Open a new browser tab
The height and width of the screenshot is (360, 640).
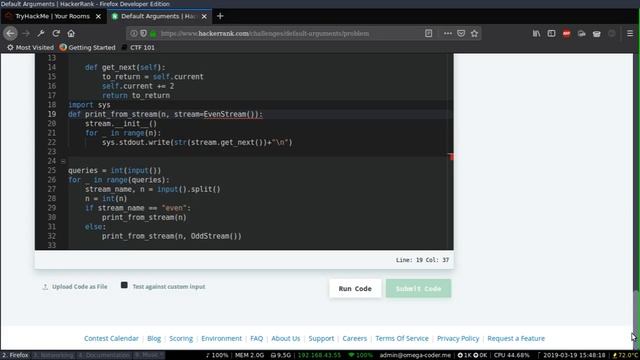[x=220, y=16]
